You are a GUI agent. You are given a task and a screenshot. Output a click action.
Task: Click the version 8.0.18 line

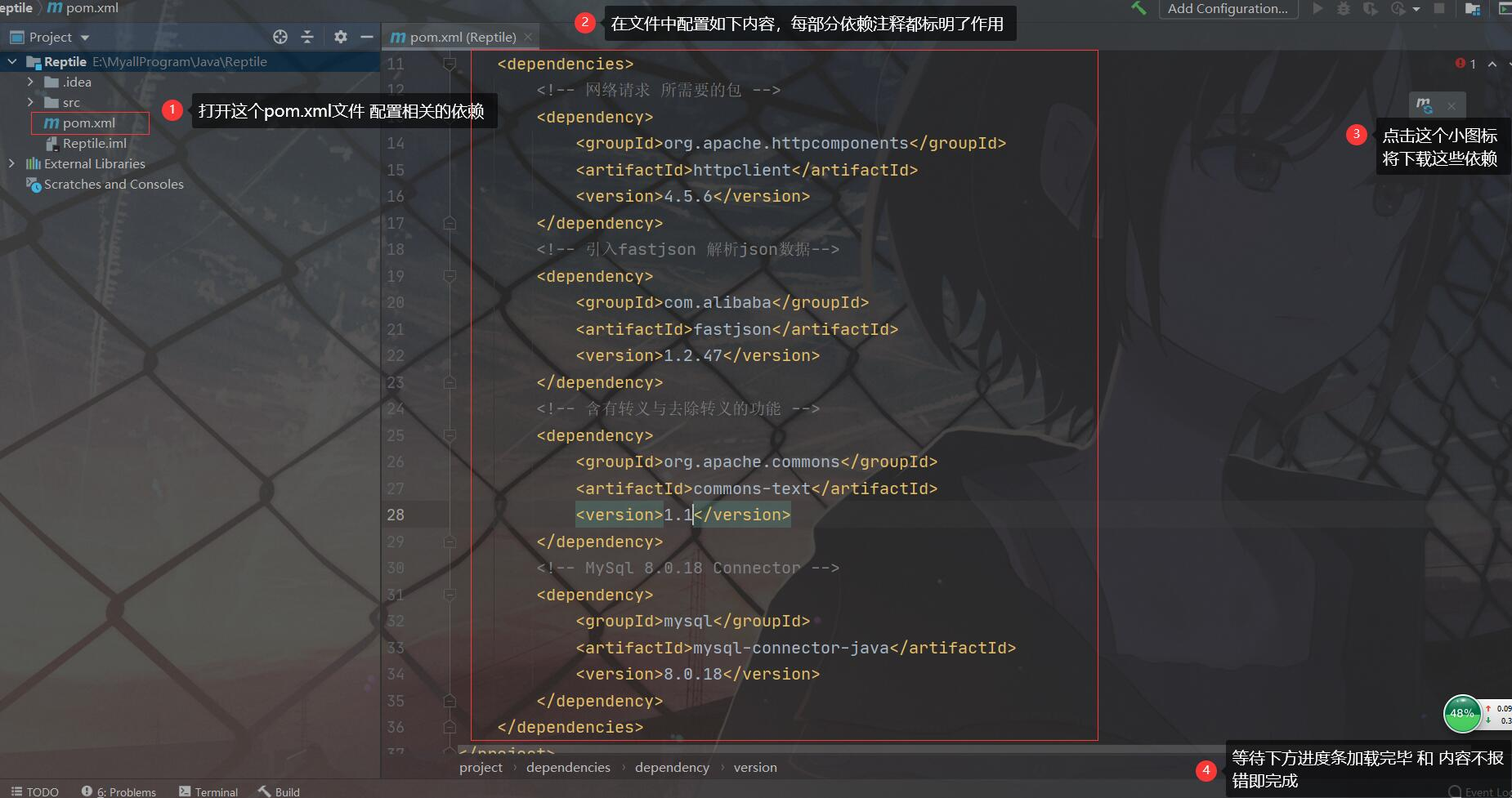click(x=698, y=674)
